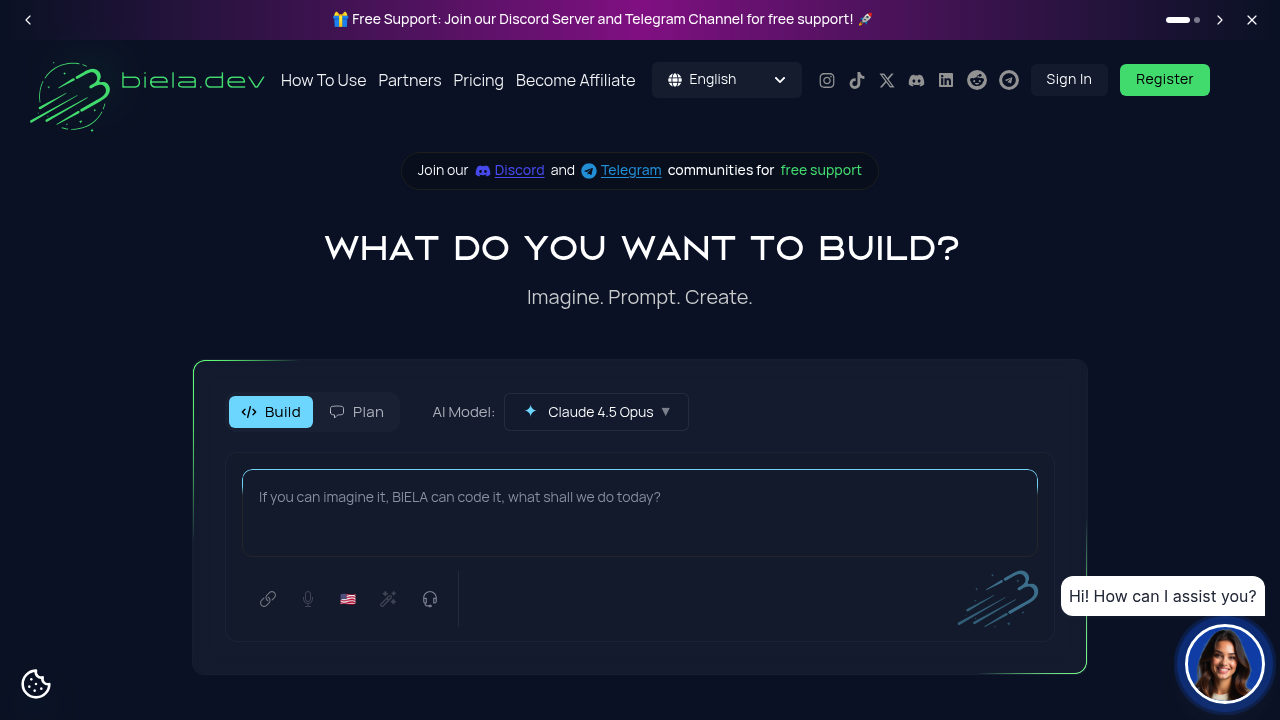Switch to Build mode
Viewport: 1280px width, 720px height.
pos(271,411)
